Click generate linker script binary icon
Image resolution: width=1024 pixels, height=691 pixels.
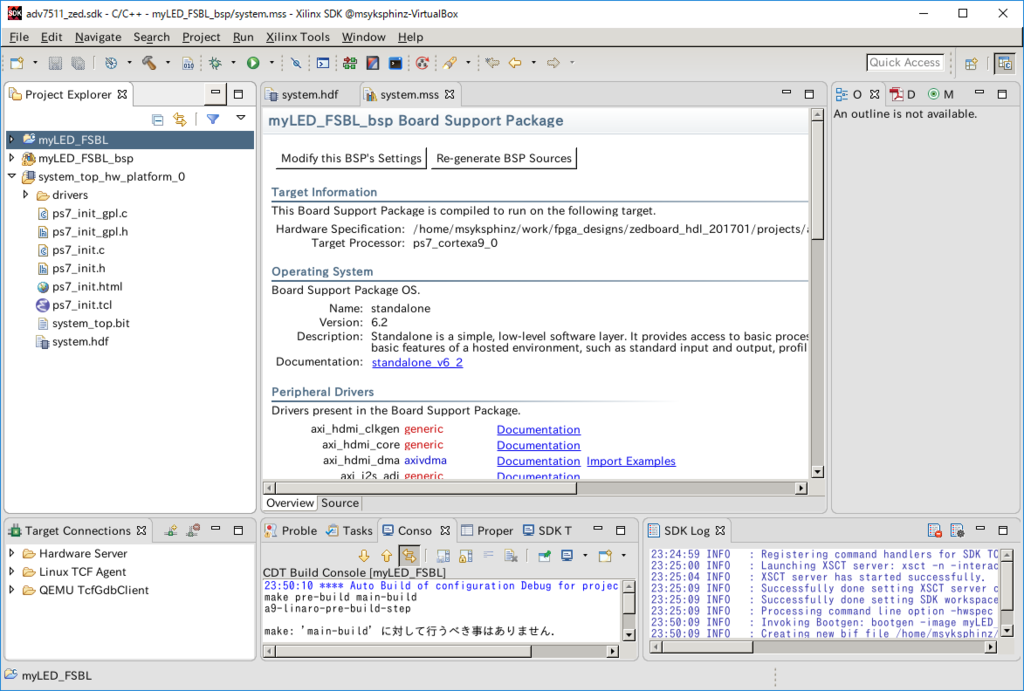pyautogui.click(x=188, y=63)
